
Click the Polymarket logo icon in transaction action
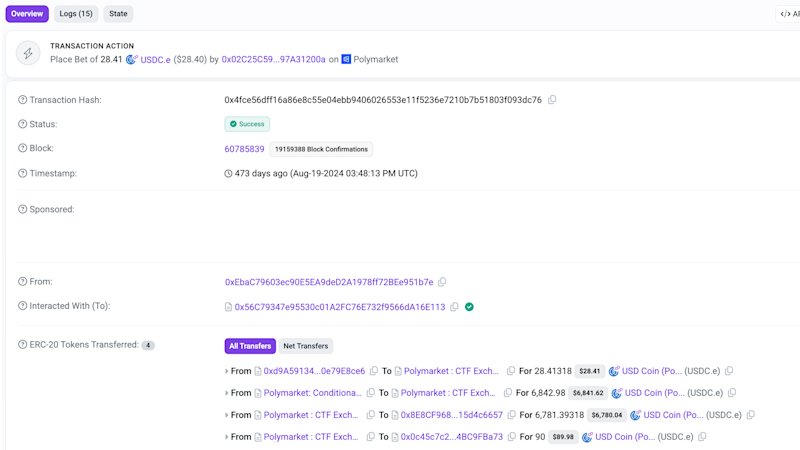point(346,59)
